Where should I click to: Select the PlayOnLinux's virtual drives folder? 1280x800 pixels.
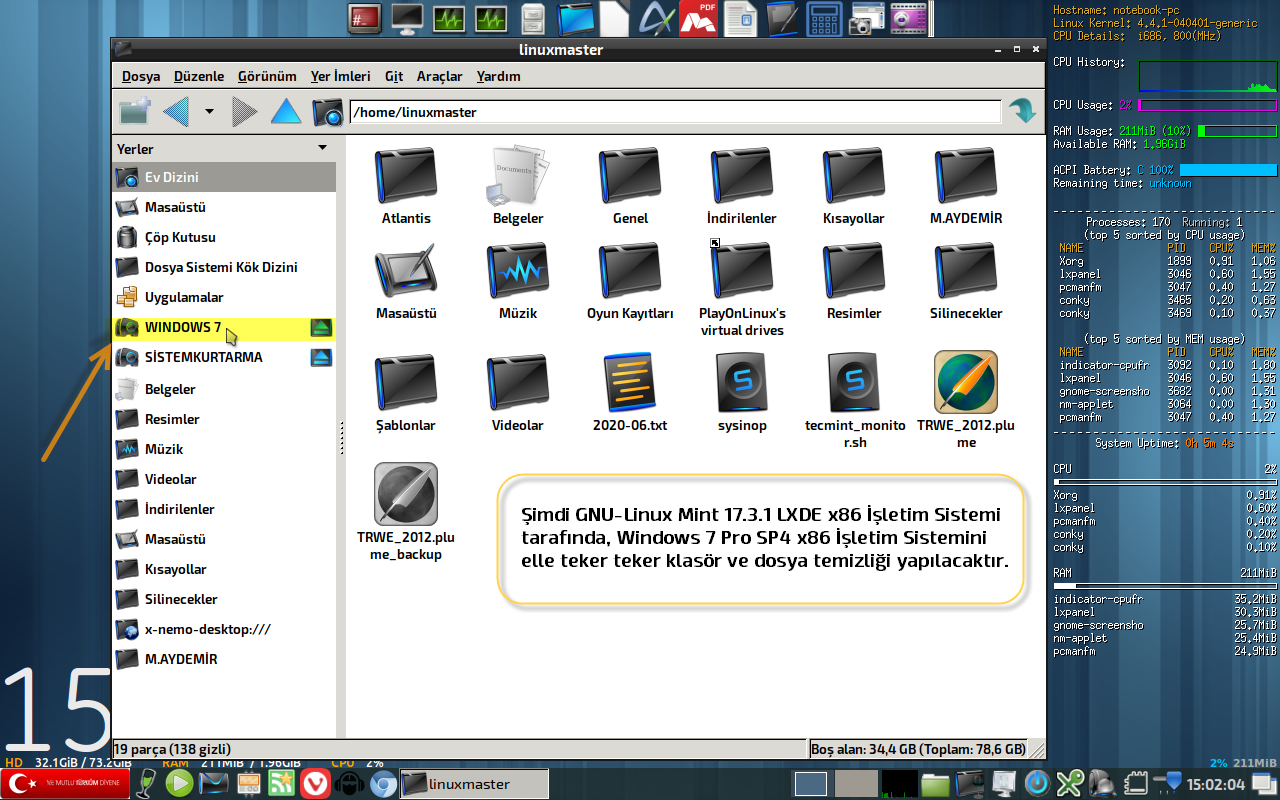point(742,271)
